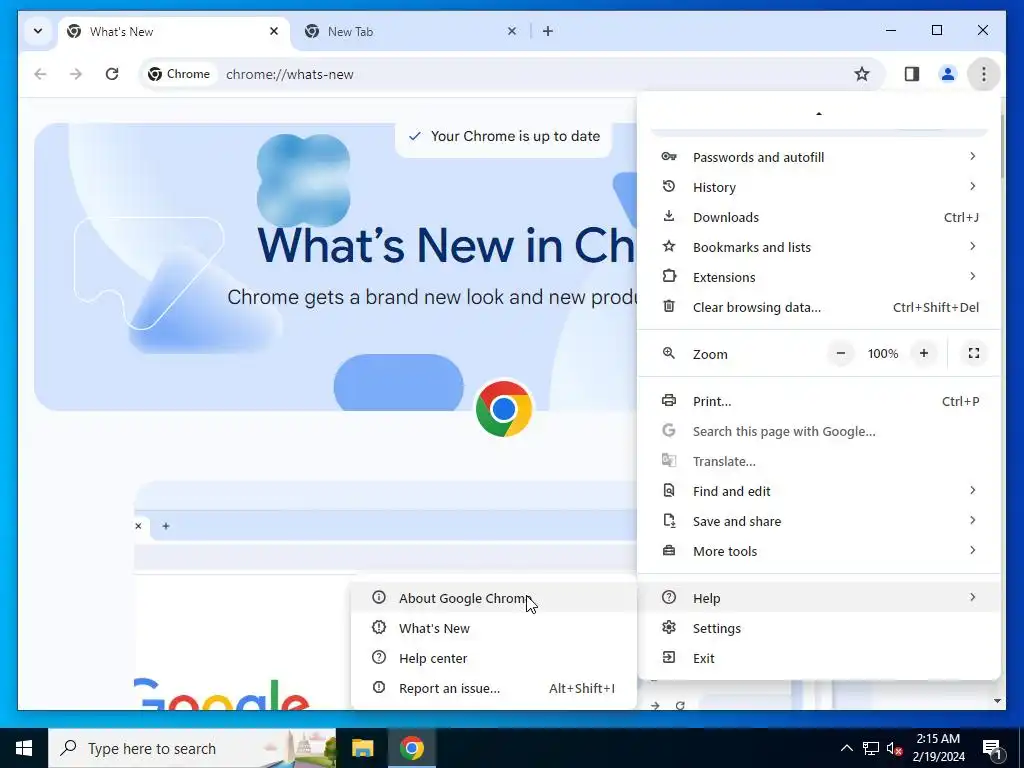This screenshot has width=1024, height=768.
Task: Open Settings from the Chrome menu
Action: (x=818, y=628)
